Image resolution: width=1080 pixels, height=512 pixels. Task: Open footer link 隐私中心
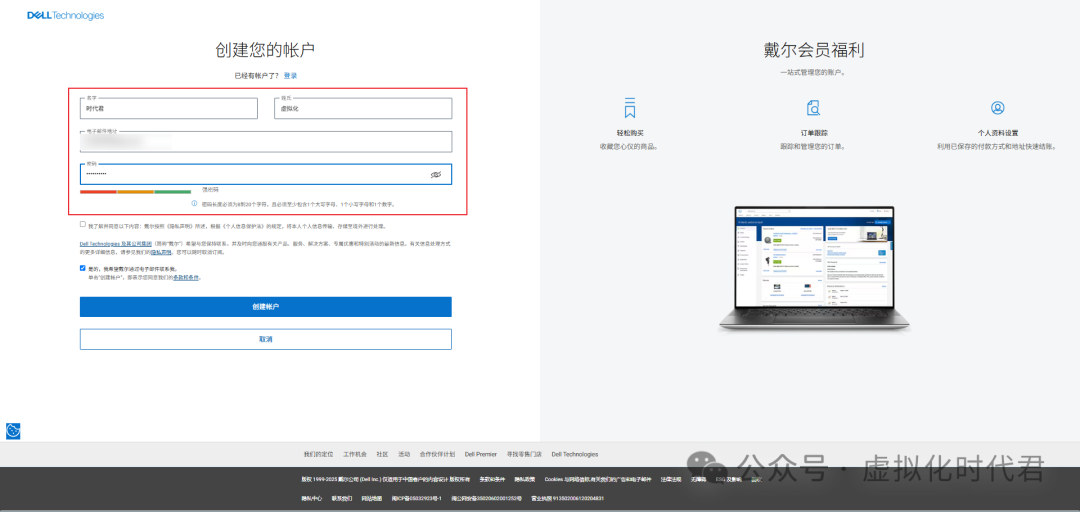coord(311,498)
